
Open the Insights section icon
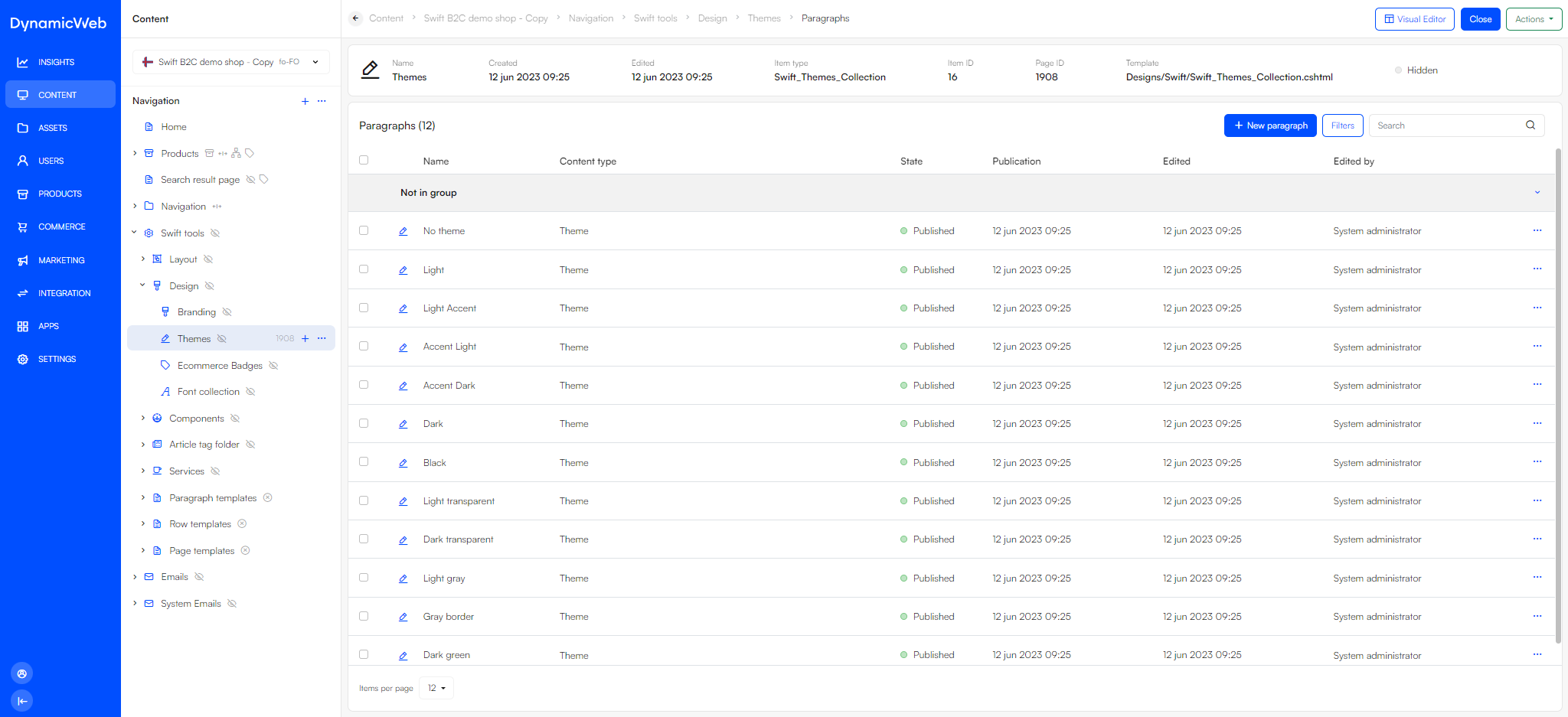point(23,62)
